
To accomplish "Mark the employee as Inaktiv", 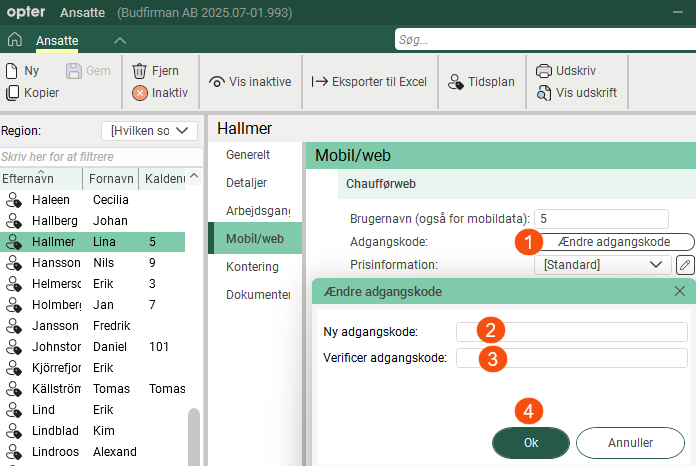I will click(x=160, y=93).
